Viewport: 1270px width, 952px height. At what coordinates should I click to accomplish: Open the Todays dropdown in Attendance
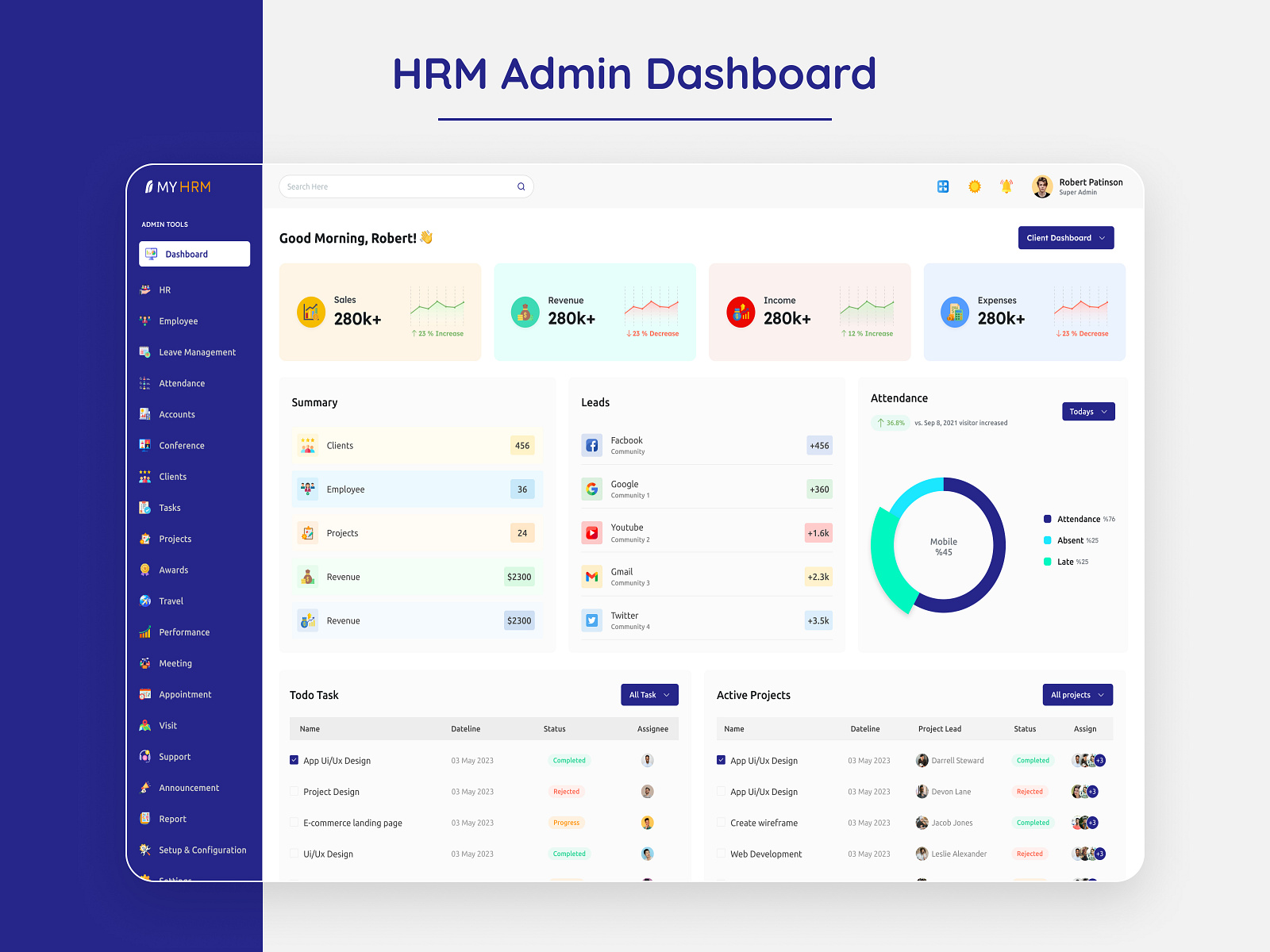(x=1088, y=411)
